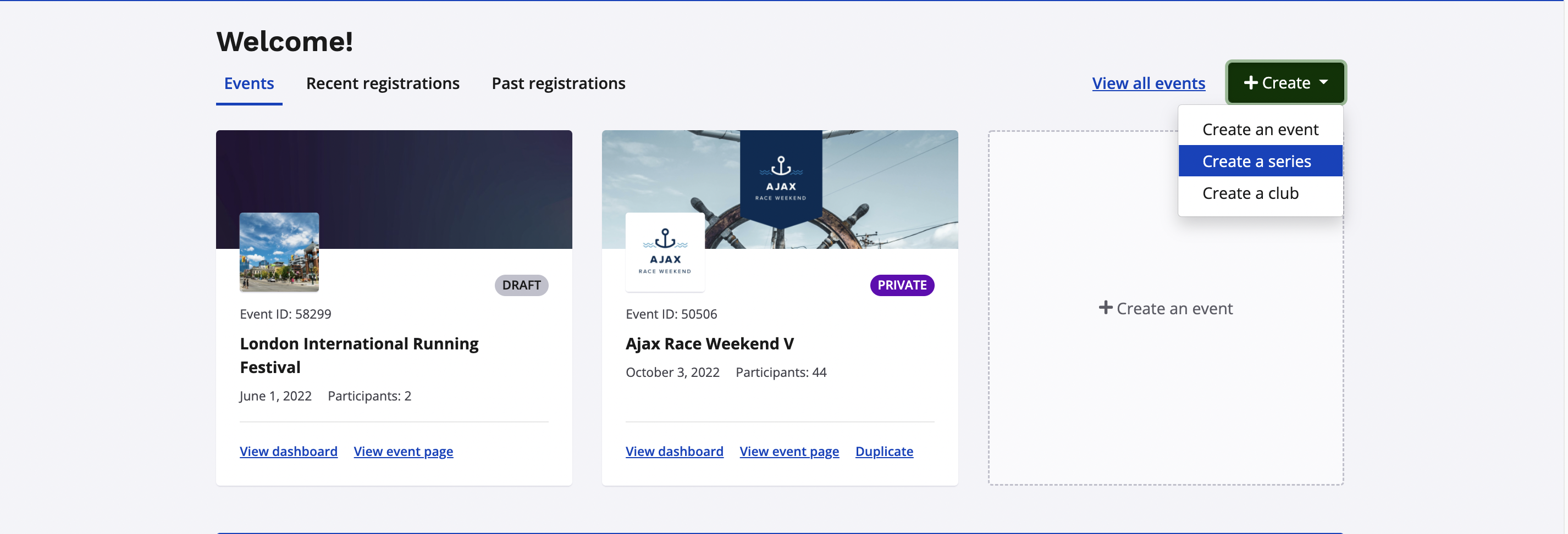Screen dimensions: 1568x534
Task: Switch to the Events tab
Action: [249, 84]
